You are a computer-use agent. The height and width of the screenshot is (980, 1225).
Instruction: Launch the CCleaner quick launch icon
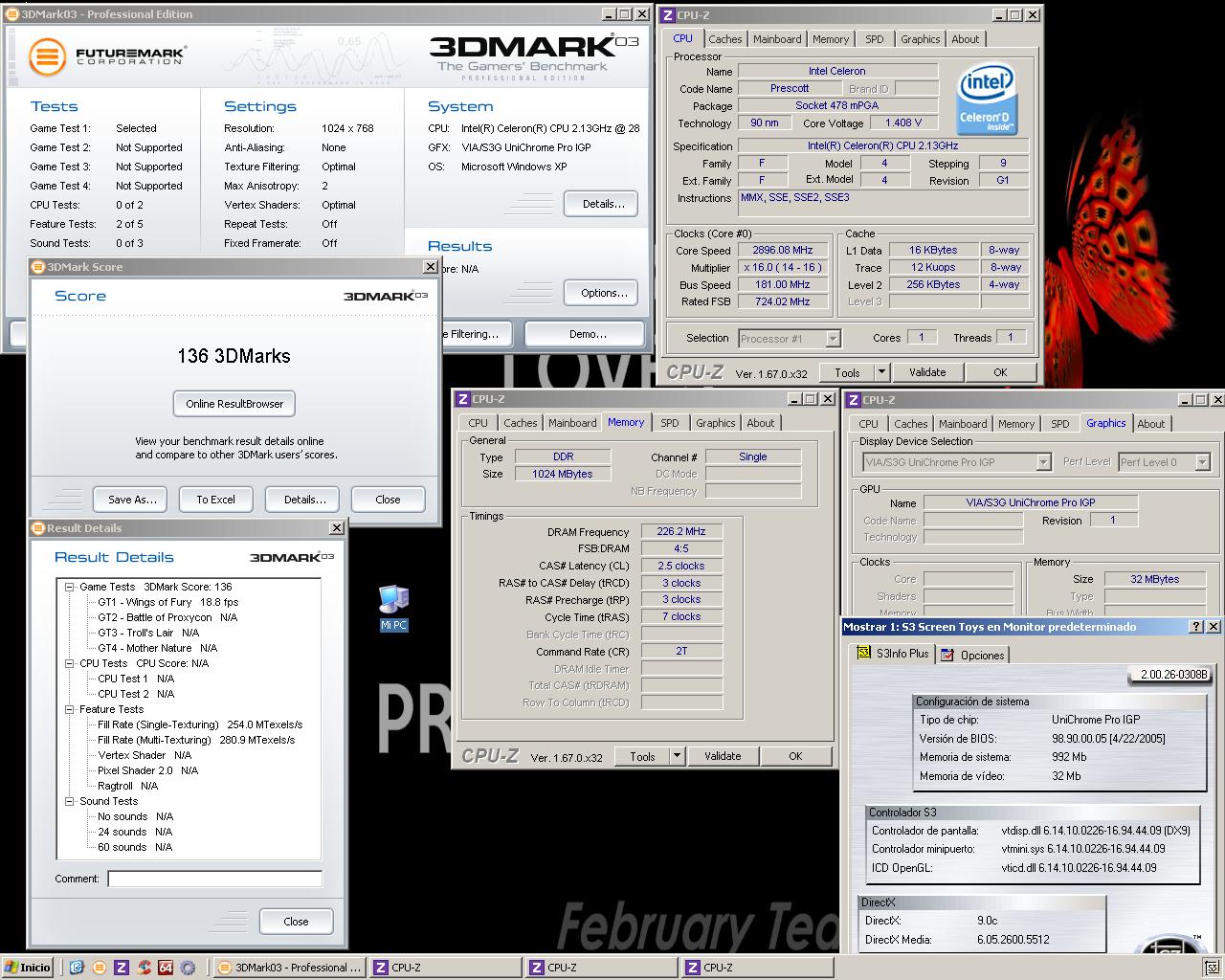[x=144, y=968]
